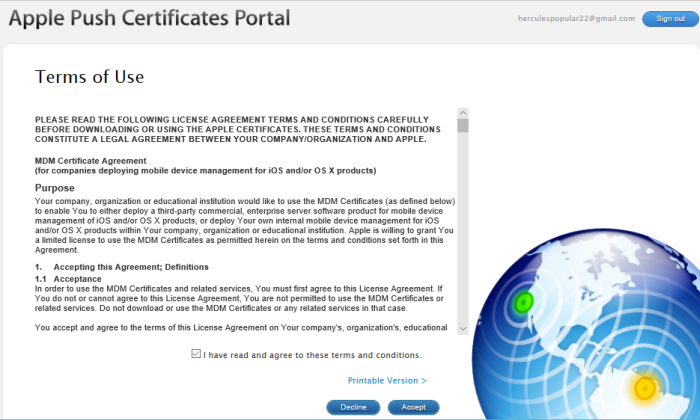Select the herculespopular22@gmail.com account text

[576, 18]
